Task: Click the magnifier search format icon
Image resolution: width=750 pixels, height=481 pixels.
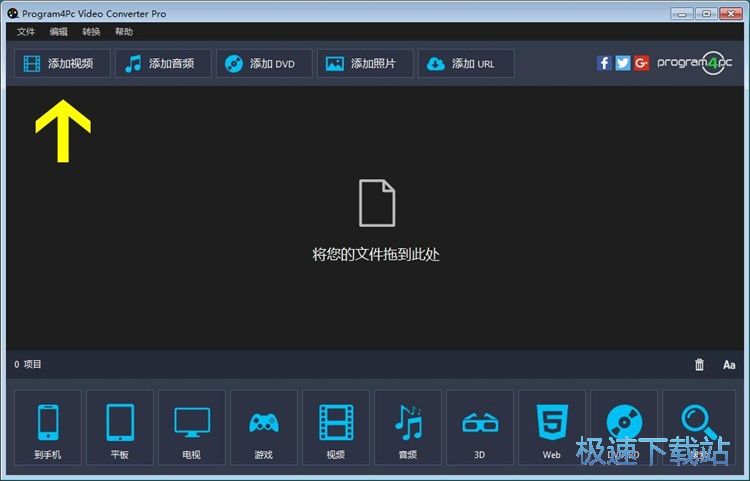Action: pyautogui.click(x=699, y=427)
